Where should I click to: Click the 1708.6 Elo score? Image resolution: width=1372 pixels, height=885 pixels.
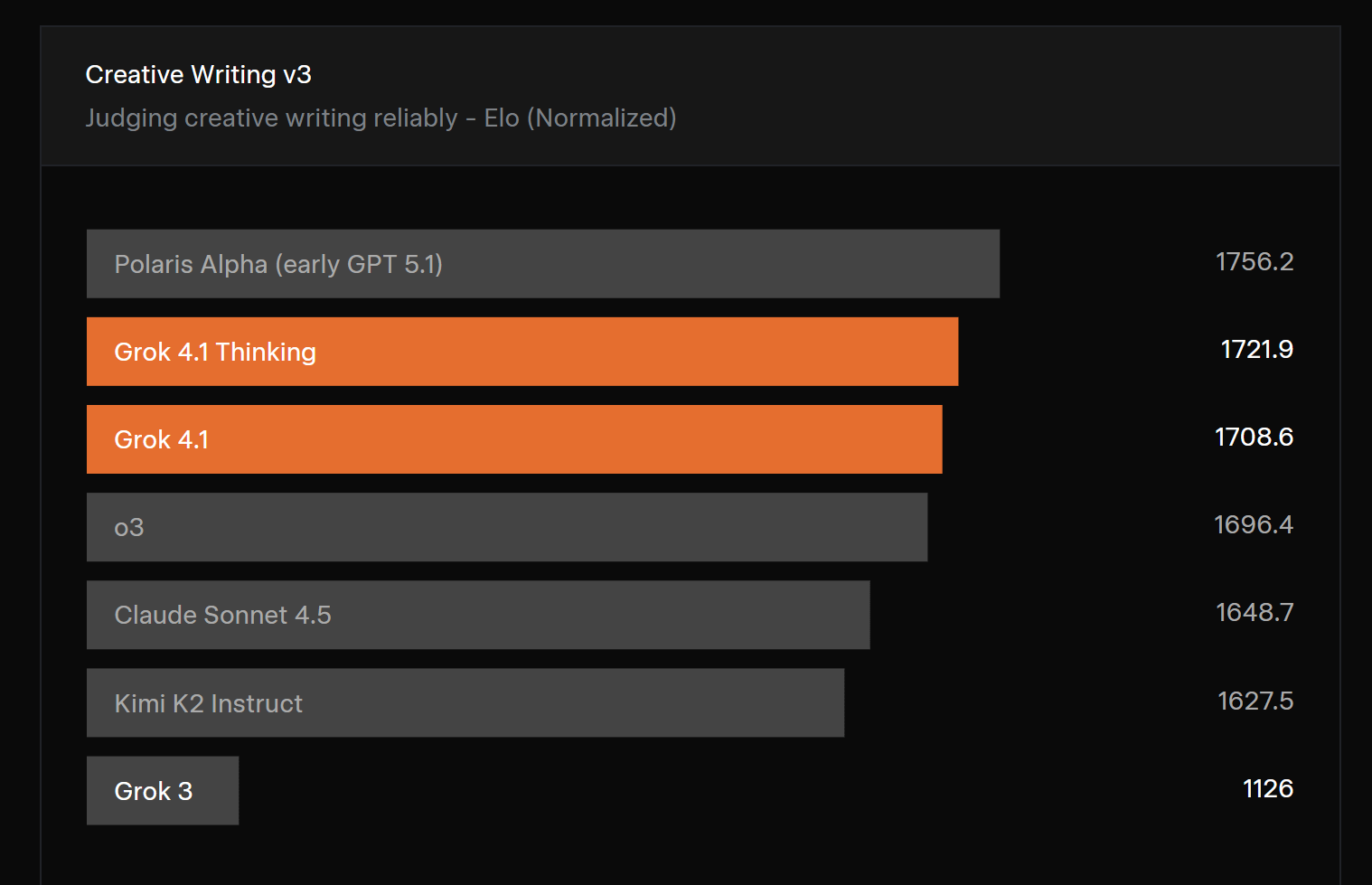coord(1254,438)
